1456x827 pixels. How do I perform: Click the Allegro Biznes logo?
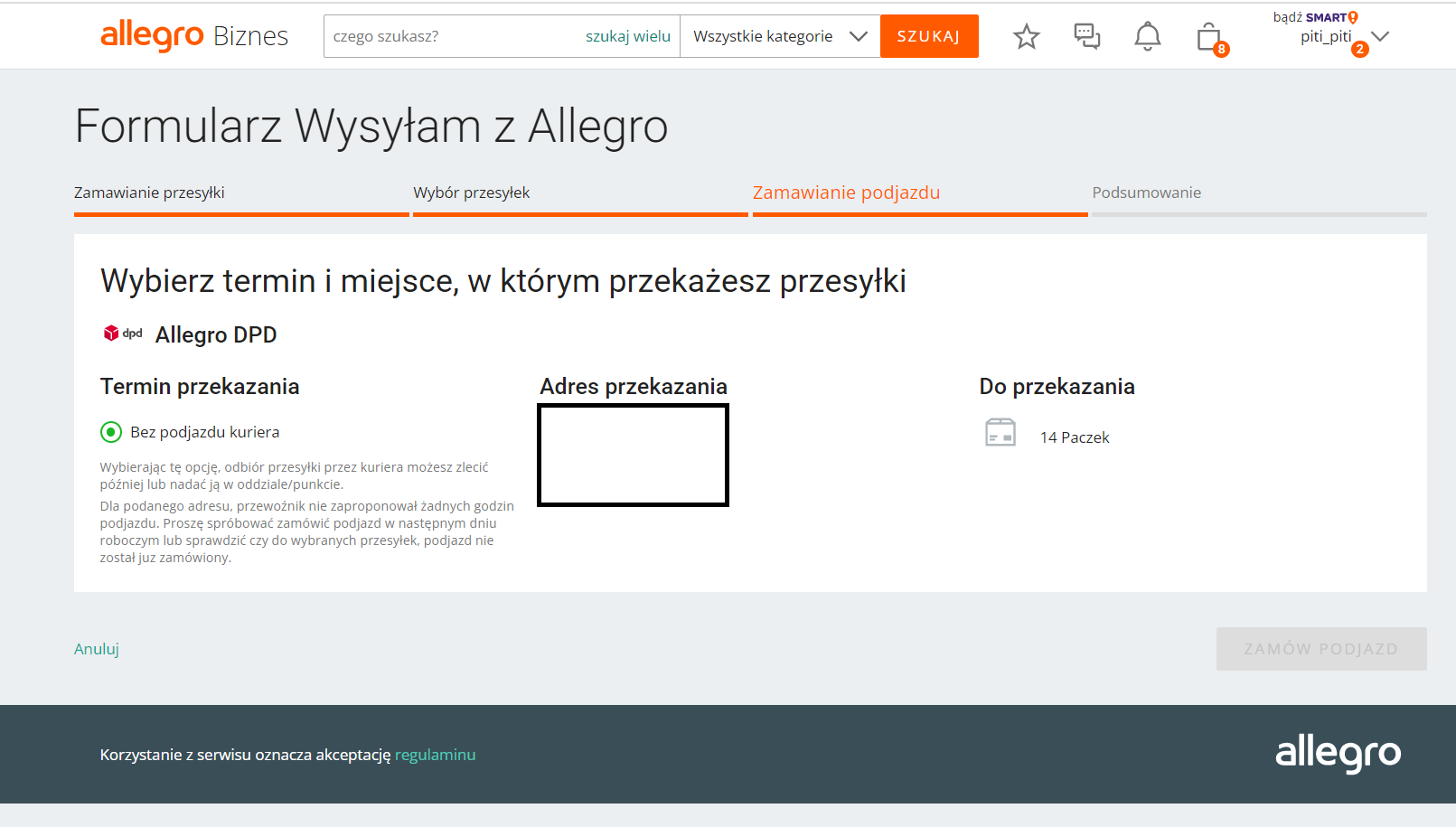[x=193, y=36]
